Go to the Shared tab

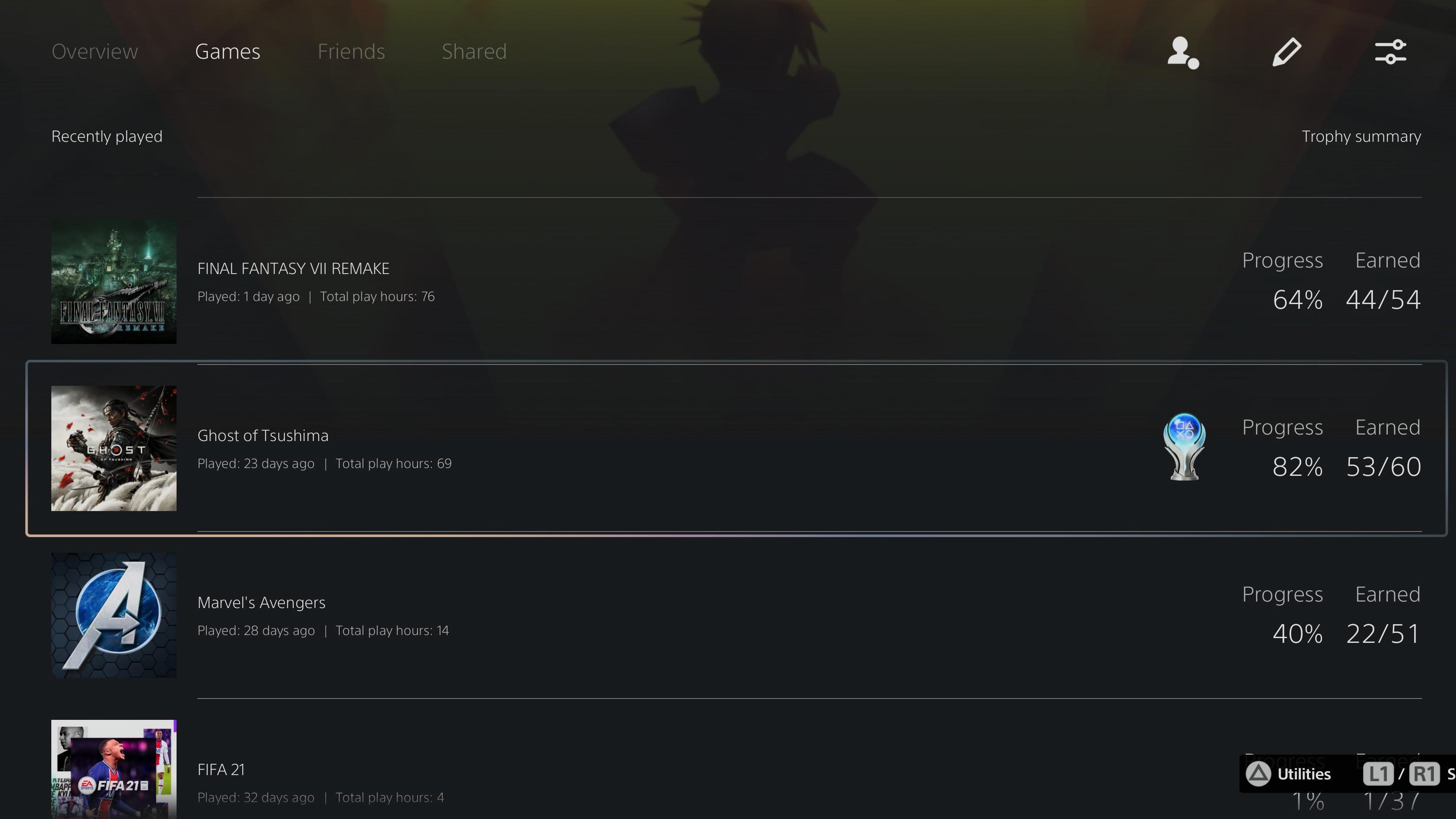(x=474, y=51)
